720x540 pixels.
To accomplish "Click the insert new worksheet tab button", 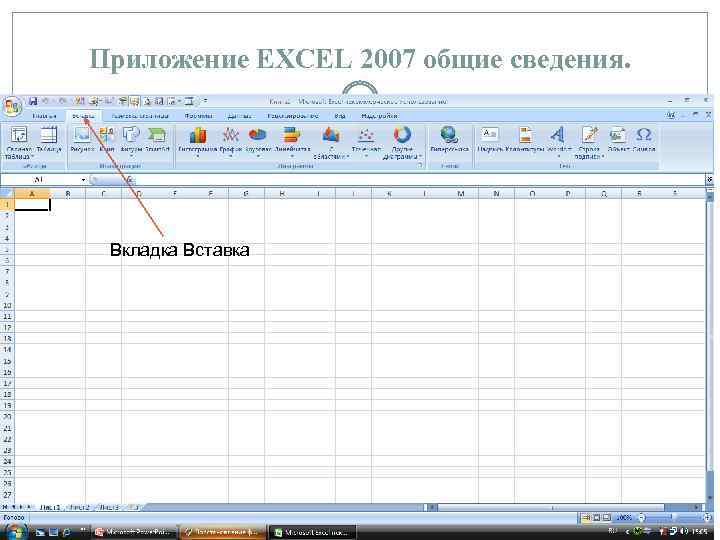I will (134, 507).
